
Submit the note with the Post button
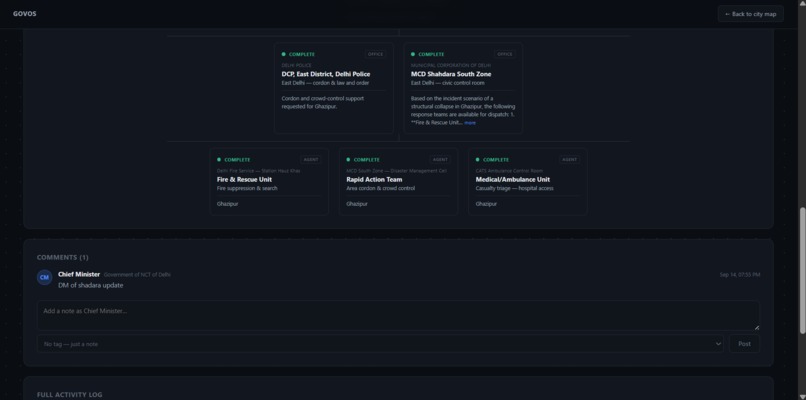coord(744,344)
